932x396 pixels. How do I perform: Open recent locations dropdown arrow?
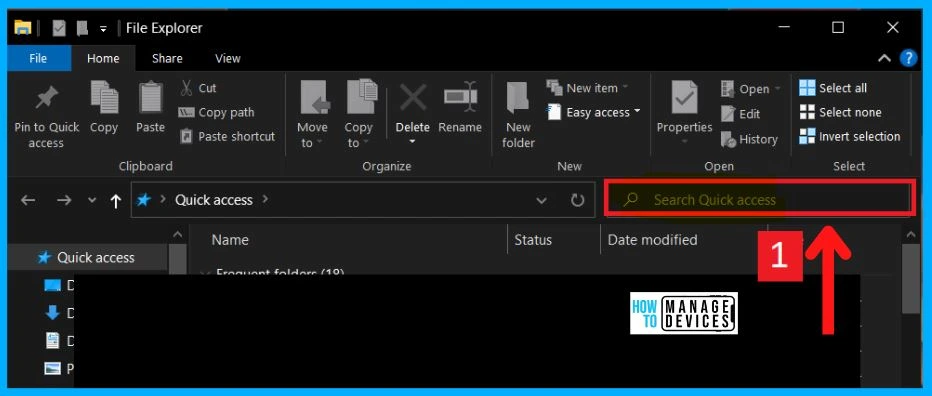[x=92, y=200]
